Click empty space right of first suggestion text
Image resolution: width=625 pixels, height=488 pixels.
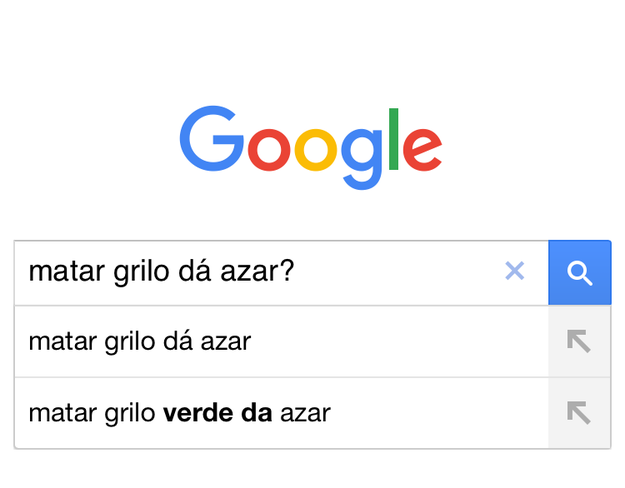[x=399, y=341]
